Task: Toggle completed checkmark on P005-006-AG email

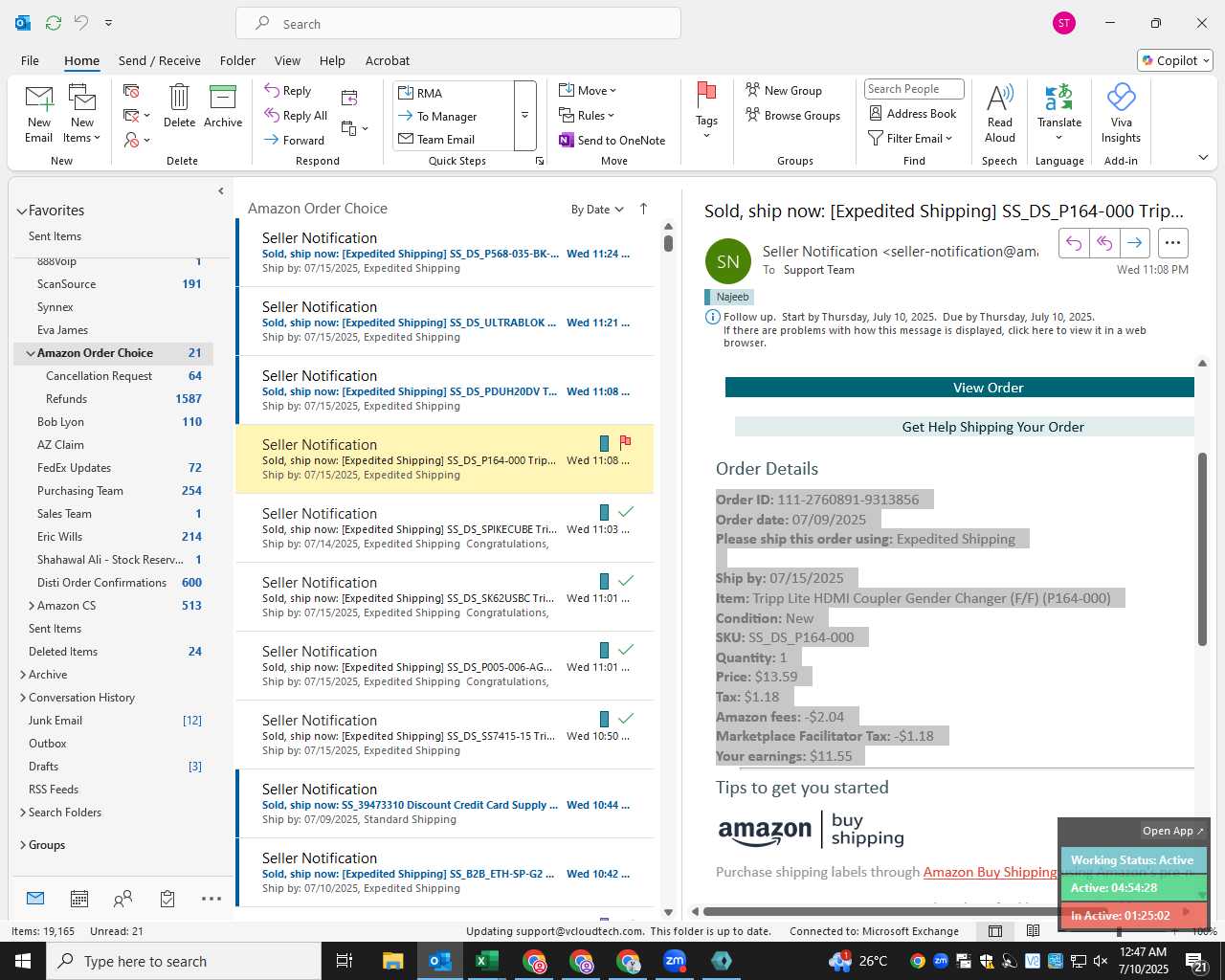Action: tap(626, 650)
